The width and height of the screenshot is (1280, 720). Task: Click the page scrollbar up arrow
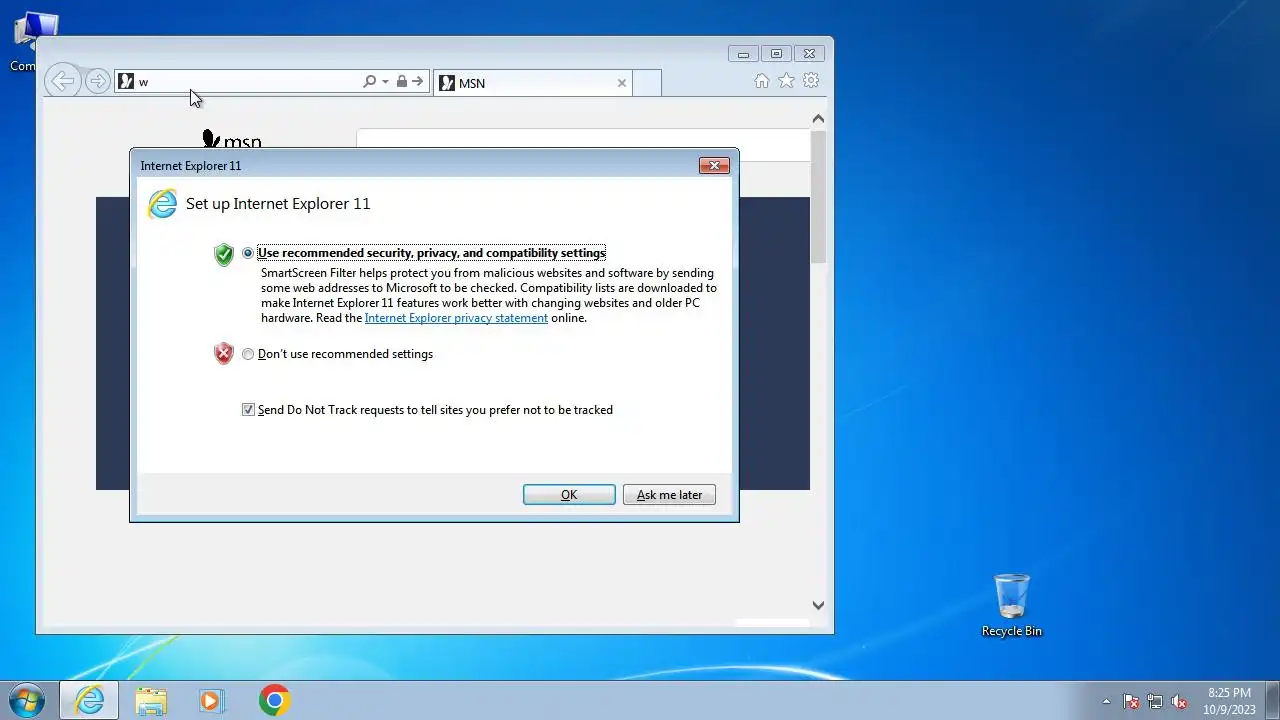coord(818,119)
